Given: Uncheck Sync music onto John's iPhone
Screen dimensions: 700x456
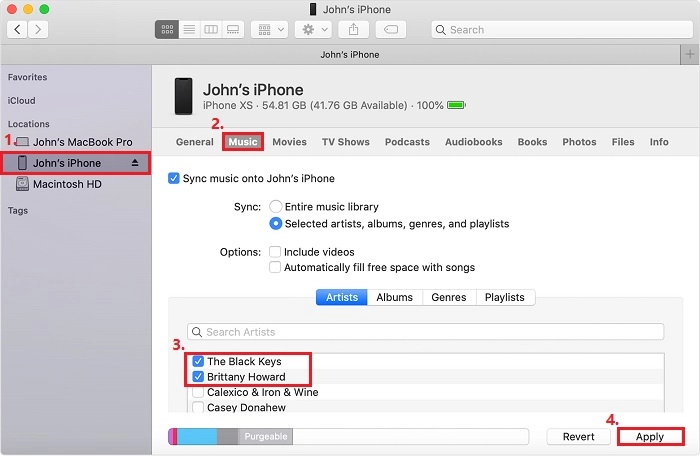Looking at the screenshot, I should pyautogui.click(x=175, y=178).
